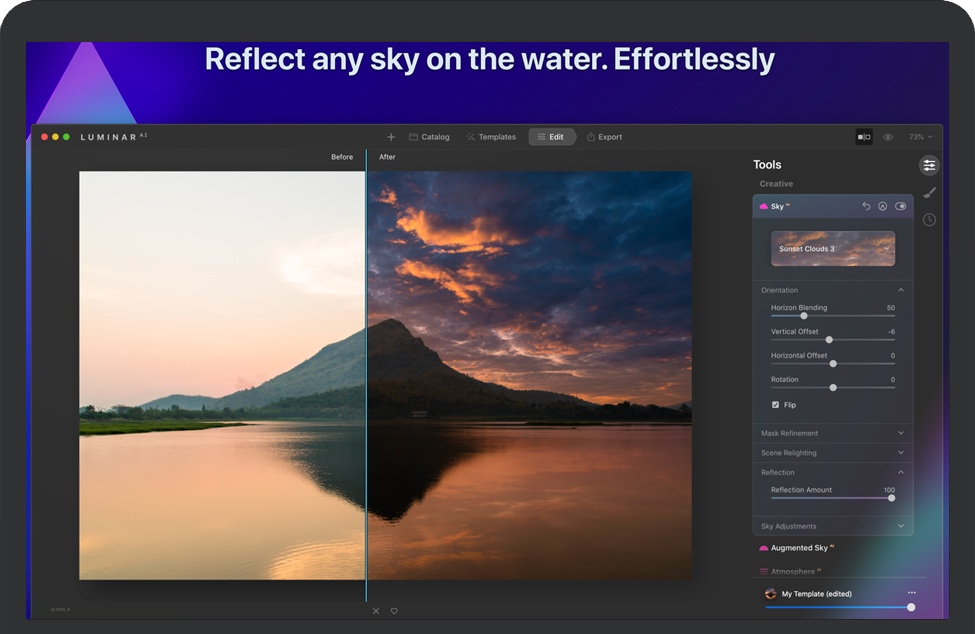Open the 73% zoom level dropdown
The image size is (975, 634).
pos(920,137)
